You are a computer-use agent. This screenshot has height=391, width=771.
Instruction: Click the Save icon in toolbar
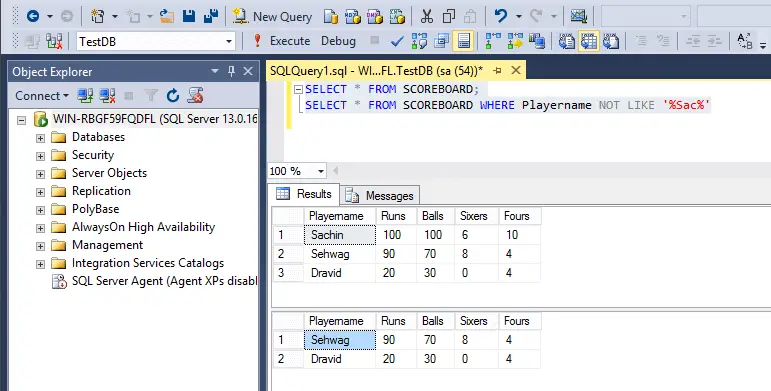(189, 16)
